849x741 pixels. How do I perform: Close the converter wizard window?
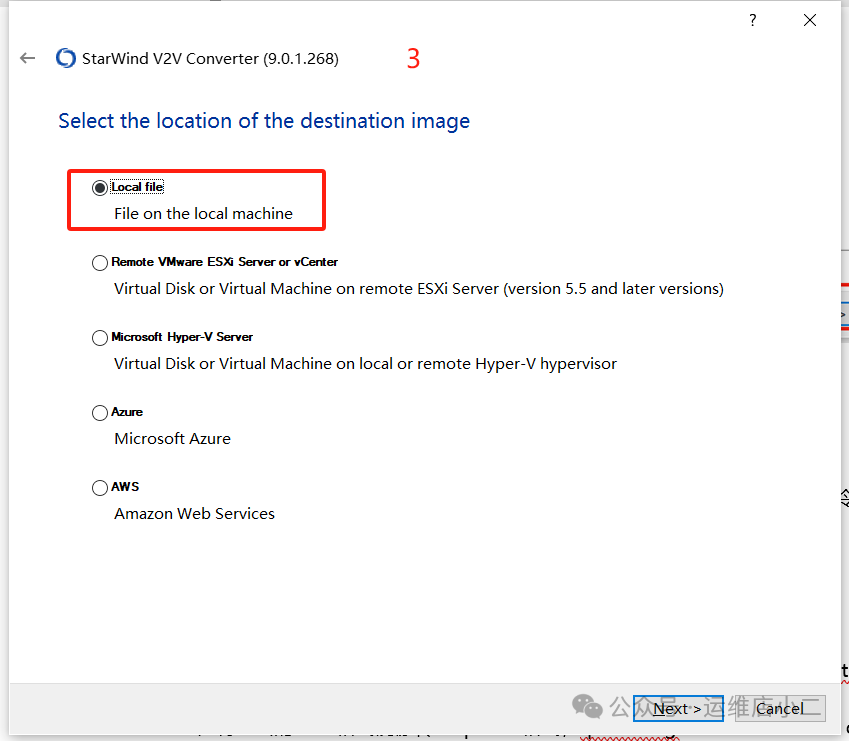pyautogui.click(x=810, y=20)
